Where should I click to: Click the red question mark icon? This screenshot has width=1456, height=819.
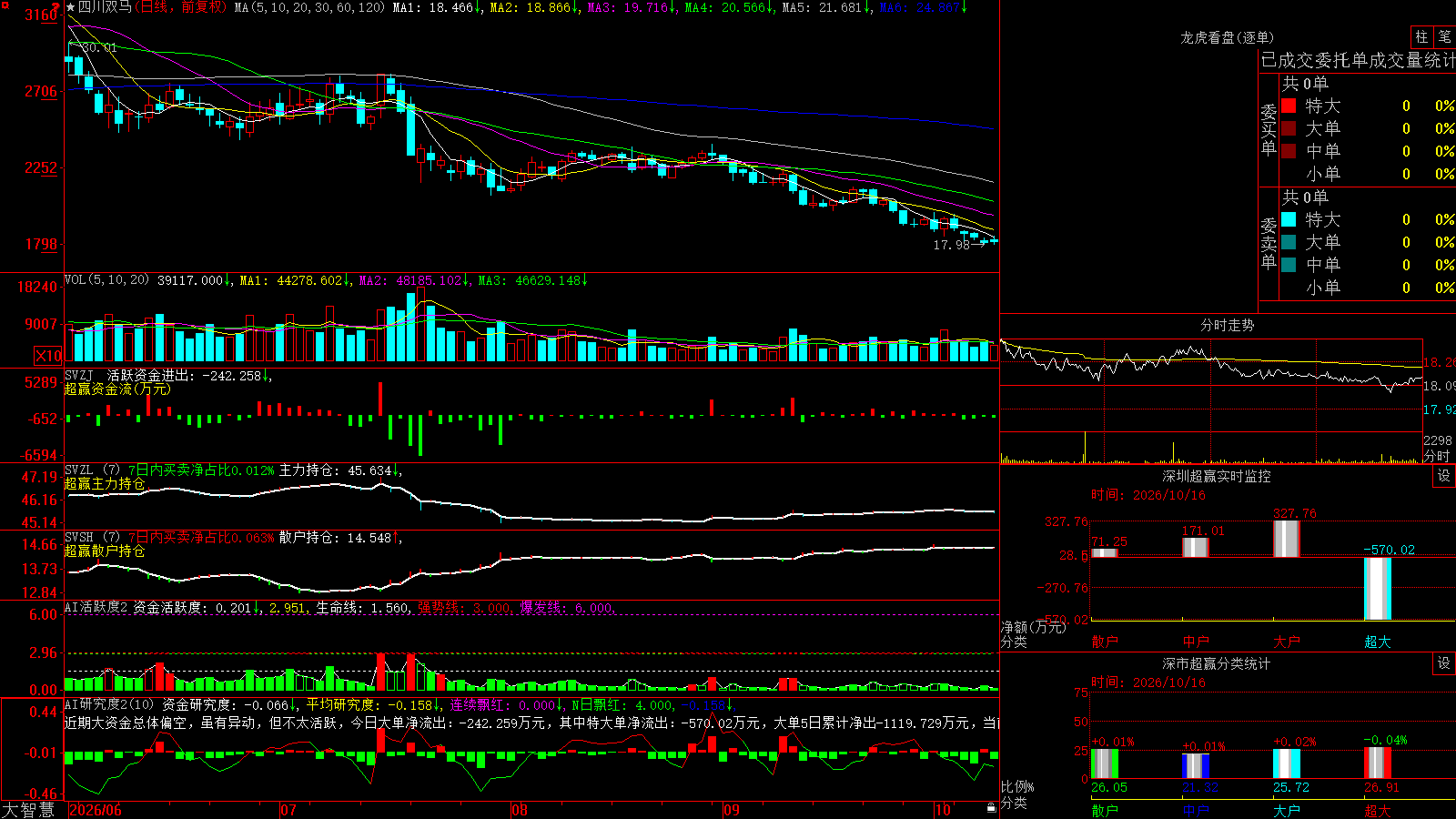(x=57, y=6)
